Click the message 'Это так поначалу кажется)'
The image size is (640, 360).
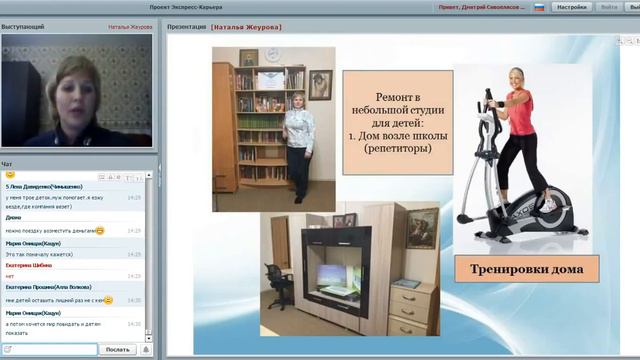pyautogui.click(x=39, y=254)
